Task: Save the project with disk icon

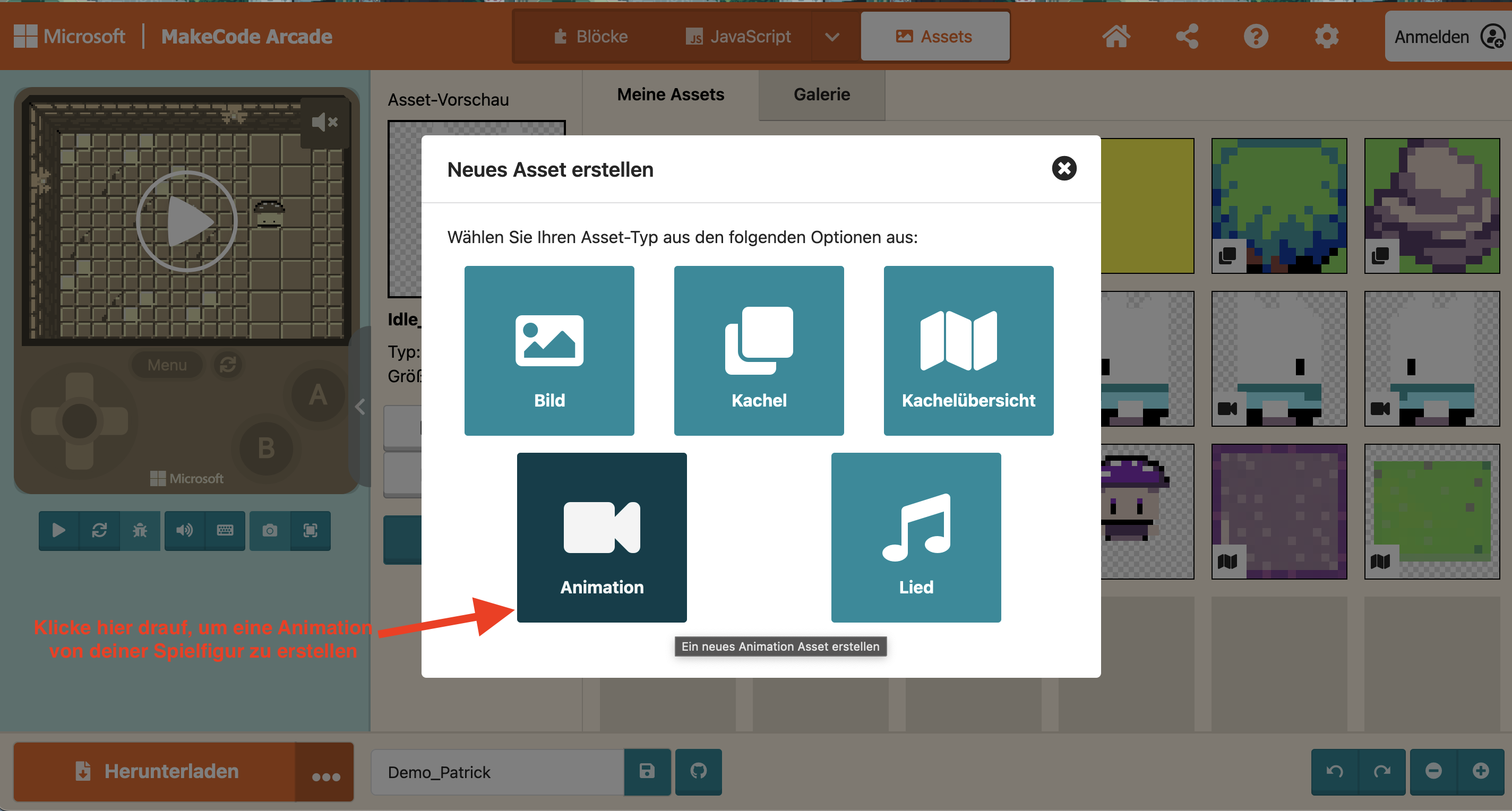Action: tap(647, 771)
